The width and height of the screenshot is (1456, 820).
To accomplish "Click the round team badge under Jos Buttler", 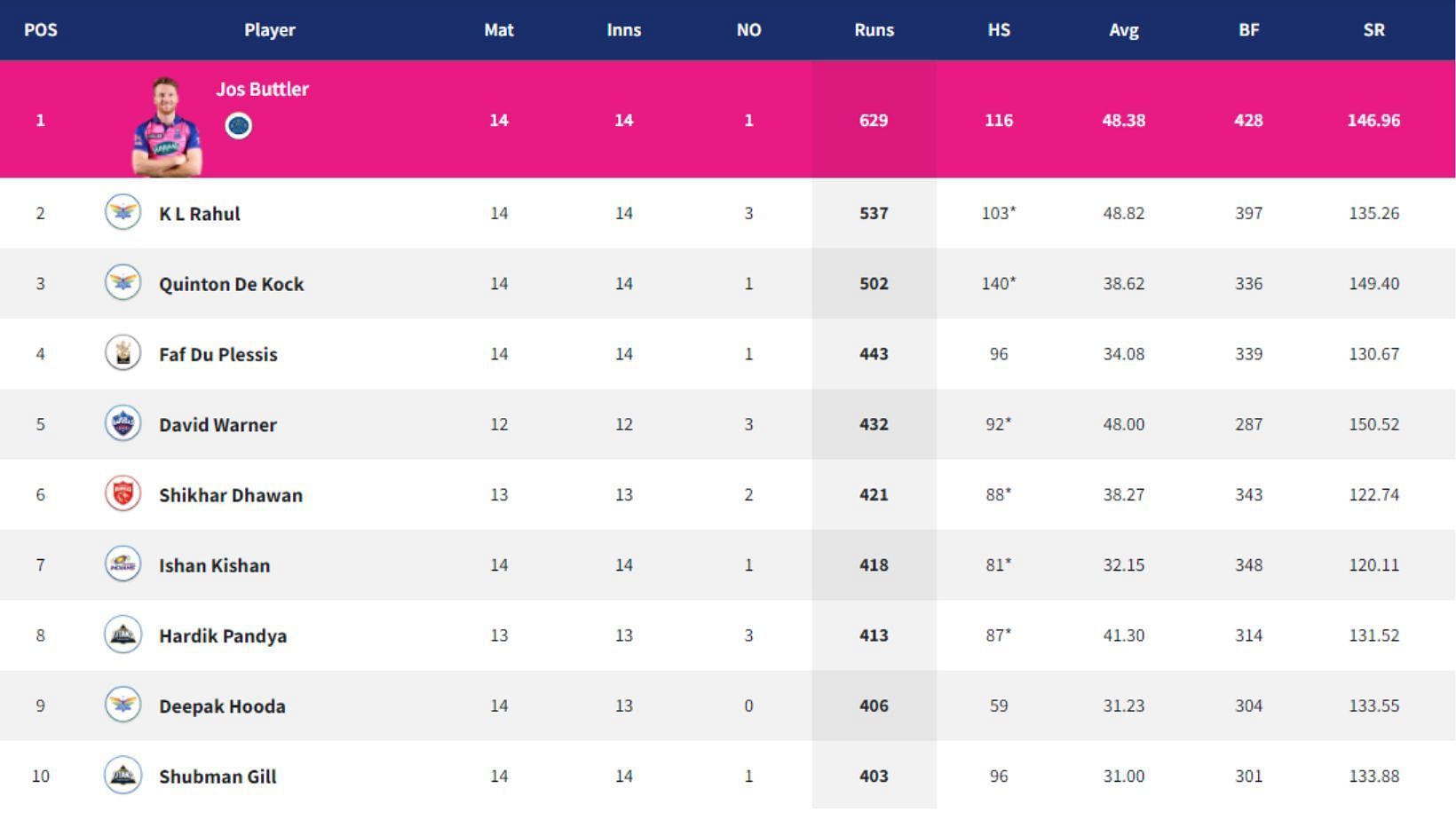I will tap(238, 126).
